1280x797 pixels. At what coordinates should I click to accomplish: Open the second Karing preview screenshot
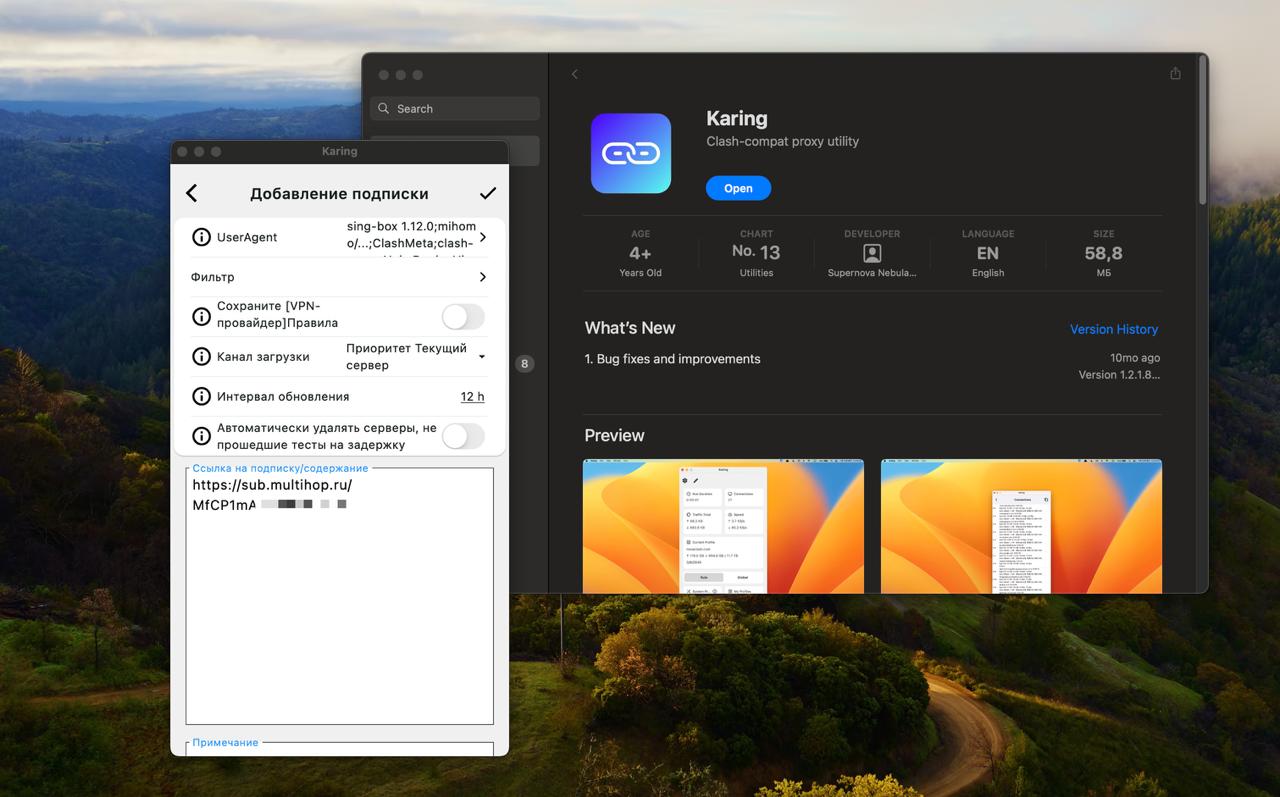click(1021, 526)
